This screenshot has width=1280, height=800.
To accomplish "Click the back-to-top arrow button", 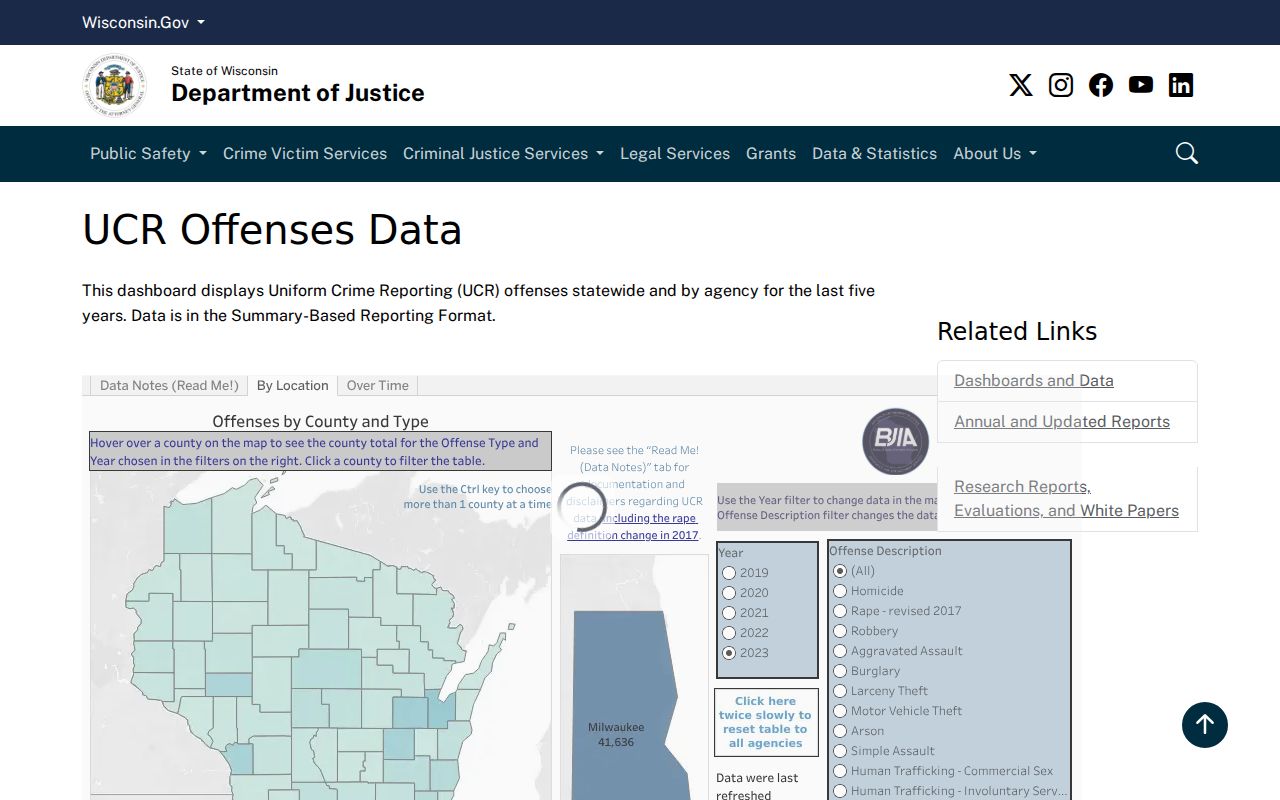I will pyautogui.click(x=1205, y=725).
